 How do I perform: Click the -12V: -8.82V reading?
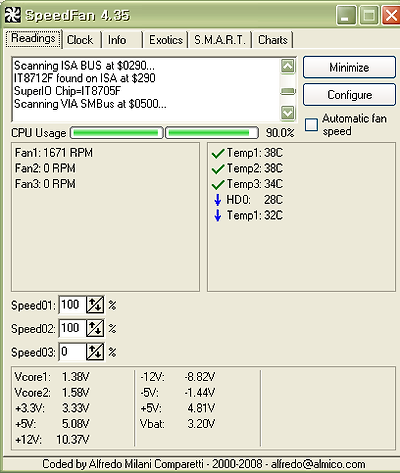(x=178, y=377)
